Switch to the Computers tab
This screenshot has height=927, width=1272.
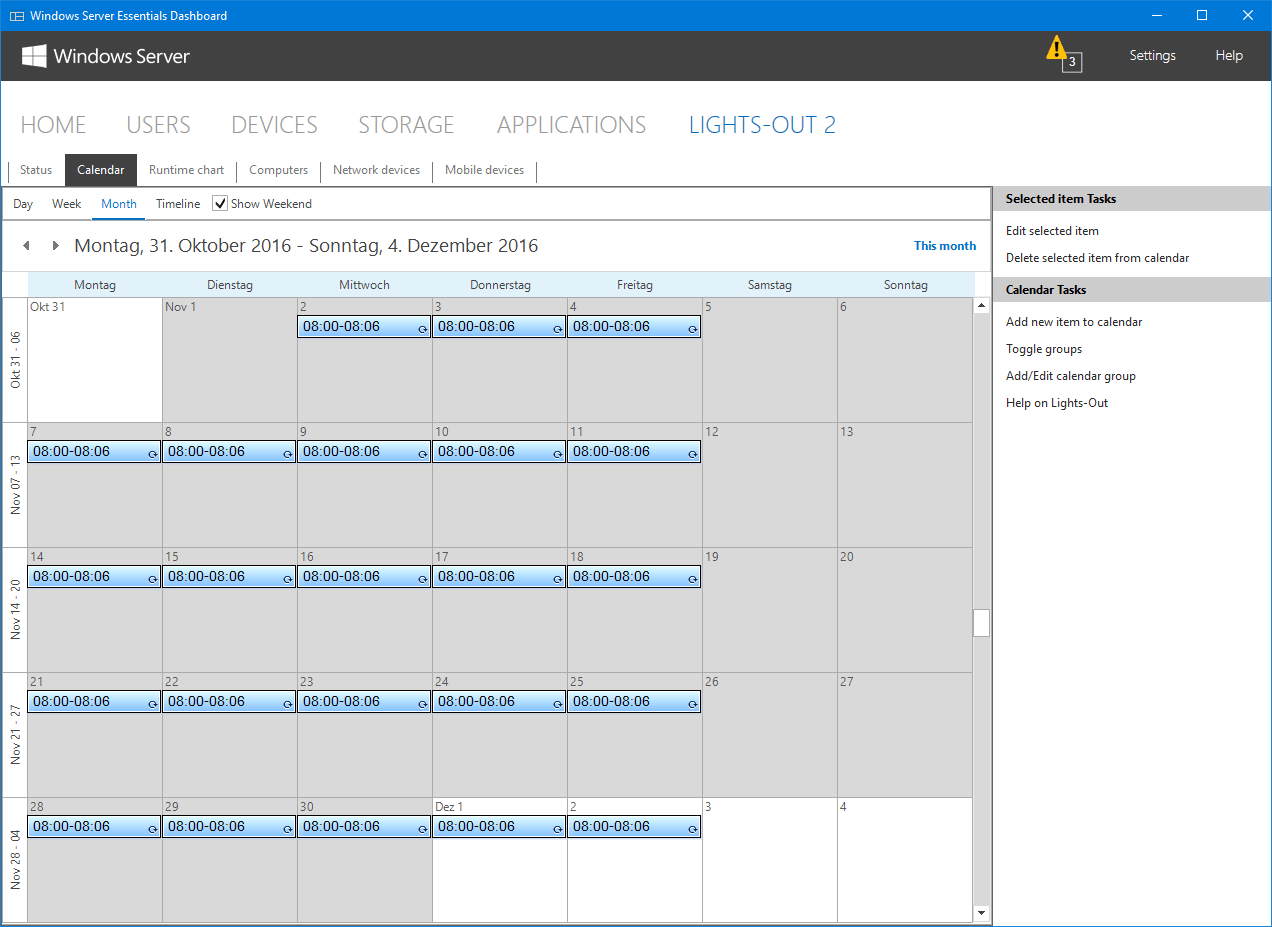278,170
